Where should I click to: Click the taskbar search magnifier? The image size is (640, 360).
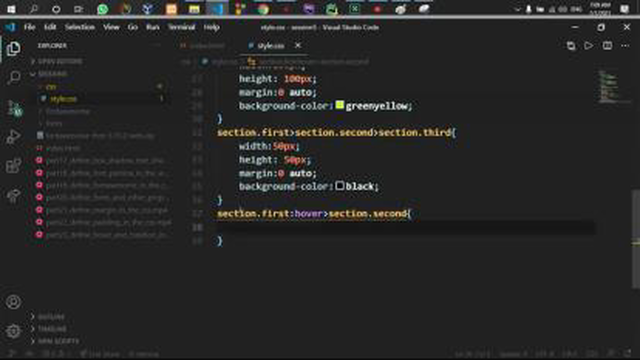tap(33, 9)
